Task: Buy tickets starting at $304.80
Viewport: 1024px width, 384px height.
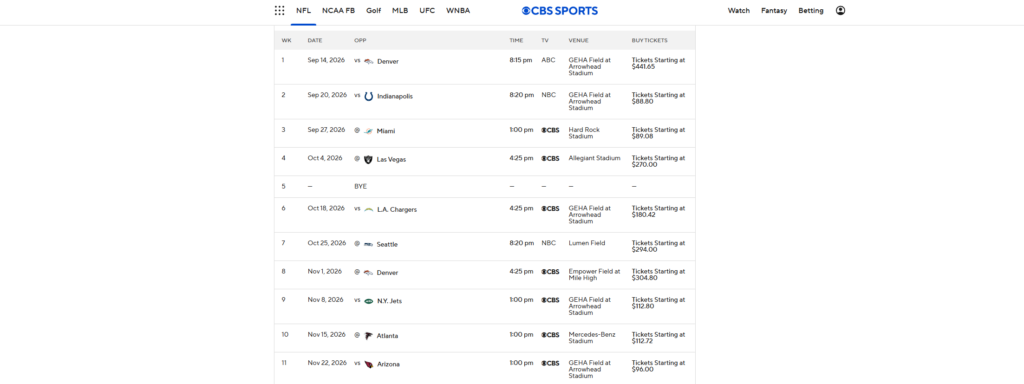Action: pos(658,275)
